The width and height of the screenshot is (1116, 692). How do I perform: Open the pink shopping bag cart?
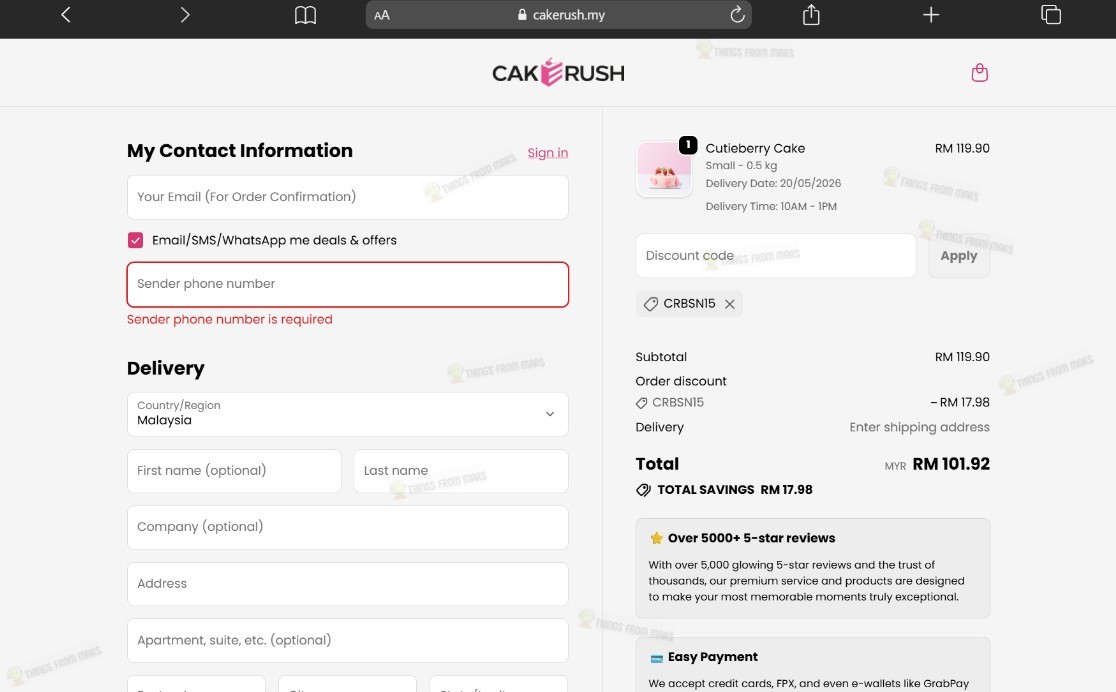pyautogui.click(x=979, y=73)
